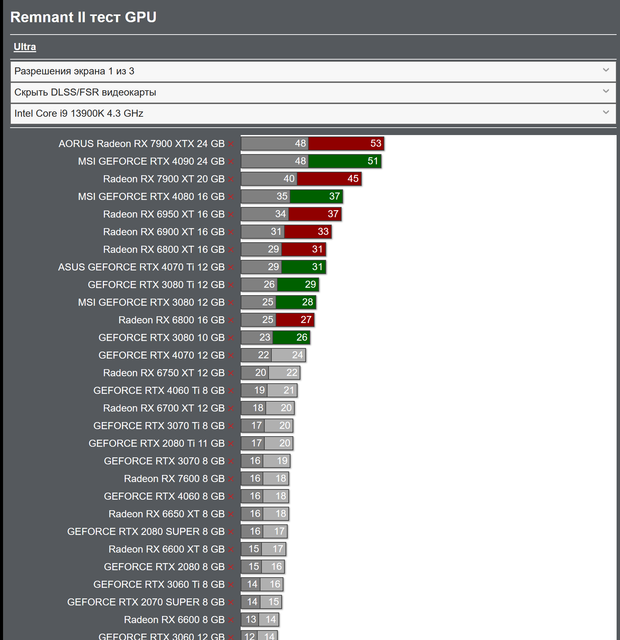Click red X beside Radeon RX 6800 16 GB
Image resolution: width=620 pixels, height=640 pixels.
(x=231, y=320)
